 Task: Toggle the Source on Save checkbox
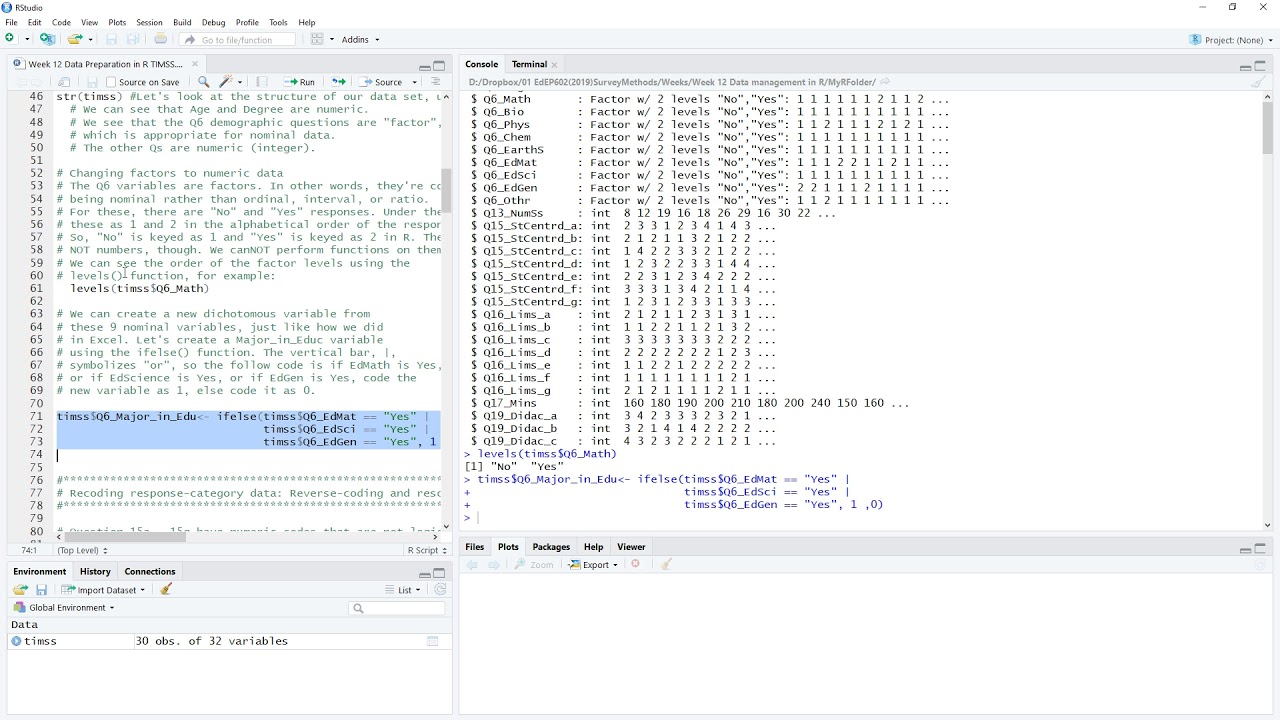click(x=112, y=82)
